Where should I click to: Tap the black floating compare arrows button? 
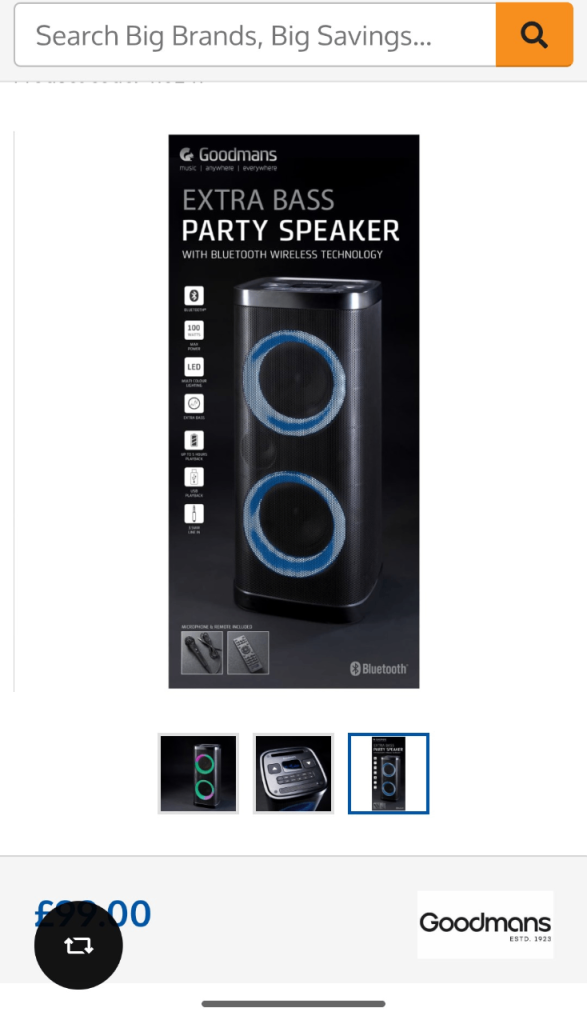point(78,945)
